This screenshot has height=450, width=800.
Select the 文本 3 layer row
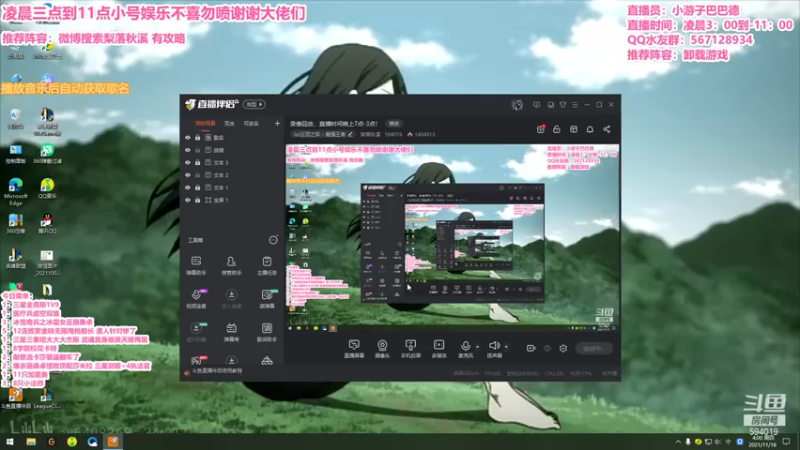[232, 163]
